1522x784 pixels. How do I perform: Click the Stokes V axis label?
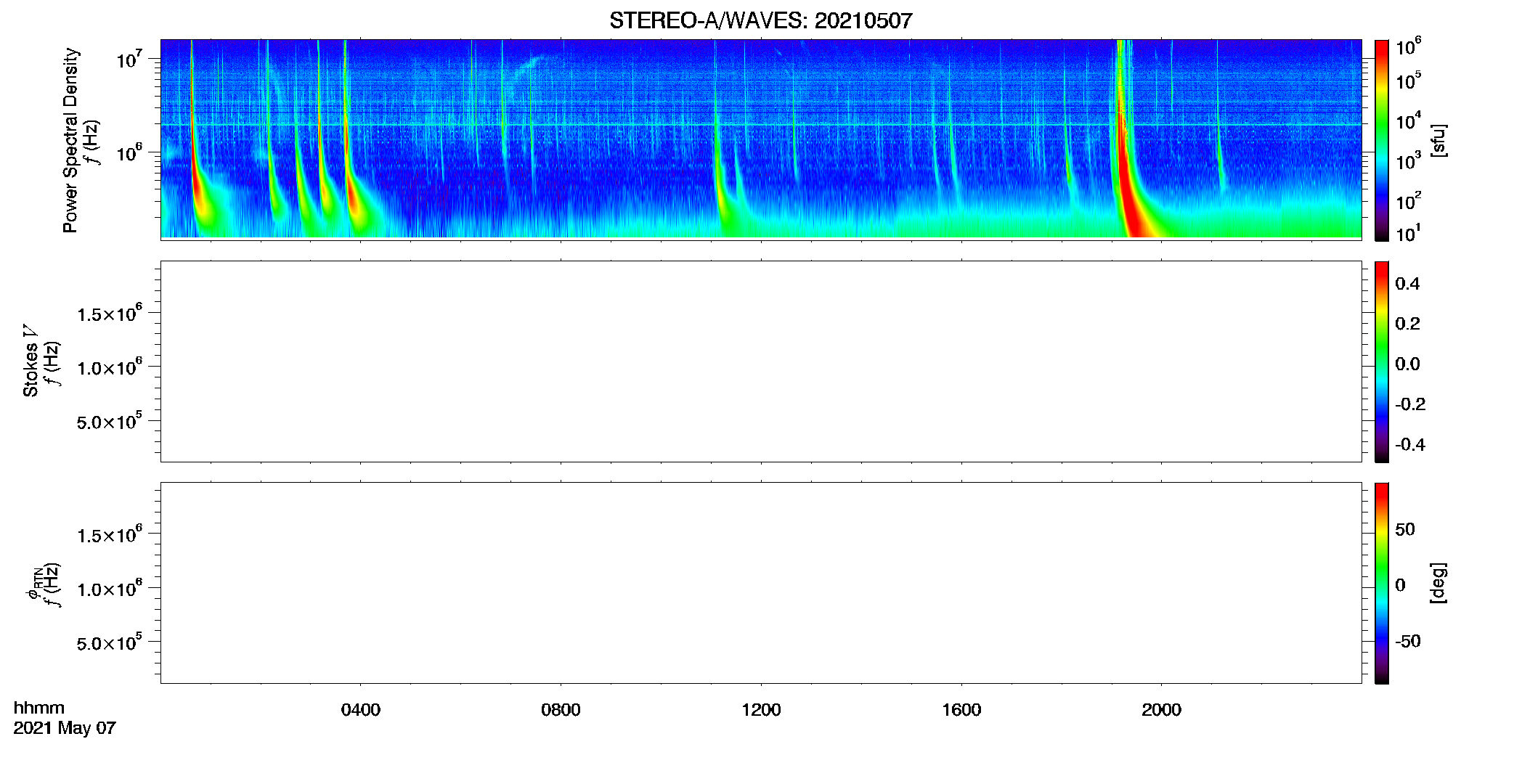(x=30, y=361)
